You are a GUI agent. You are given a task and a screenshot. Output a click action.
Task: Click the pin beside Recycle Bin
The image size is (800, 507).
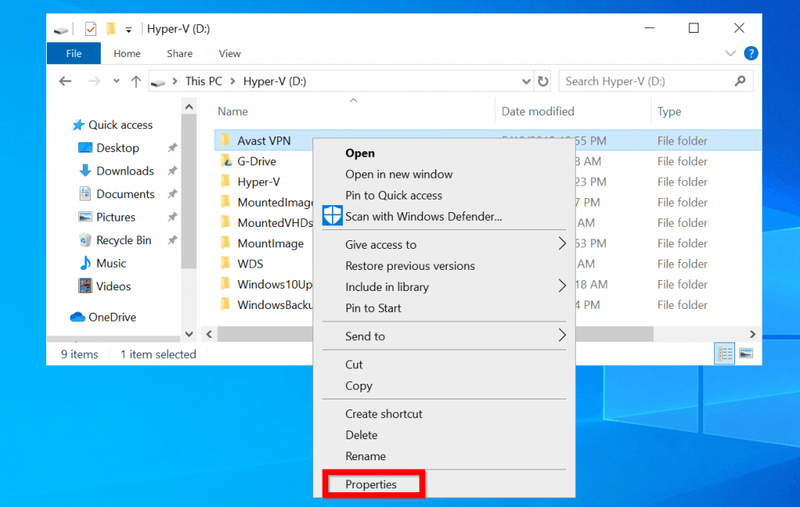pyautogui.click(x=172, y=240)
